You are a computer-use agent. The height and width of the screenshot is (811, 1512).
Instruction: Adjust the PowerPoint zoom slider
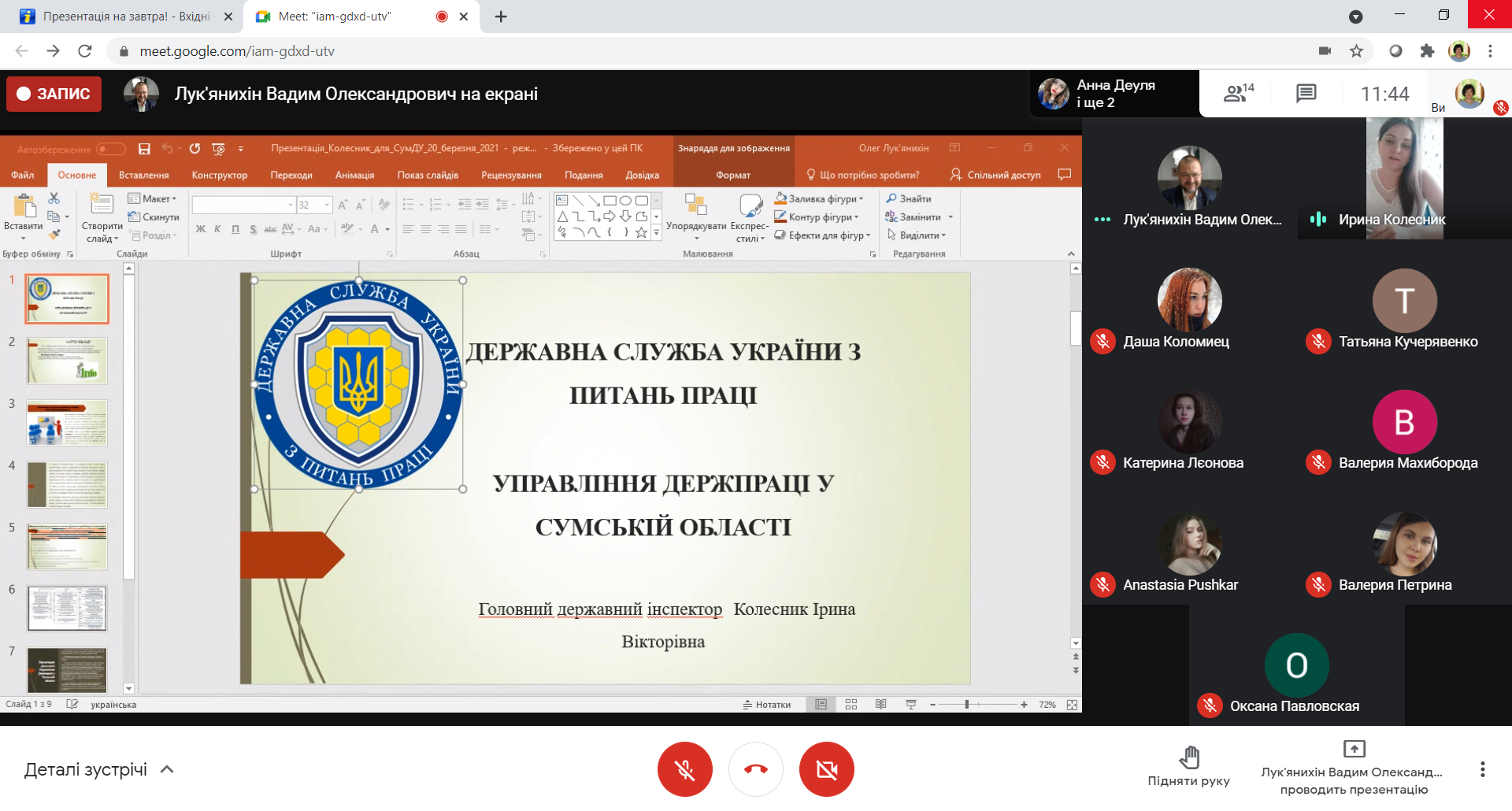tap(967, 705)
